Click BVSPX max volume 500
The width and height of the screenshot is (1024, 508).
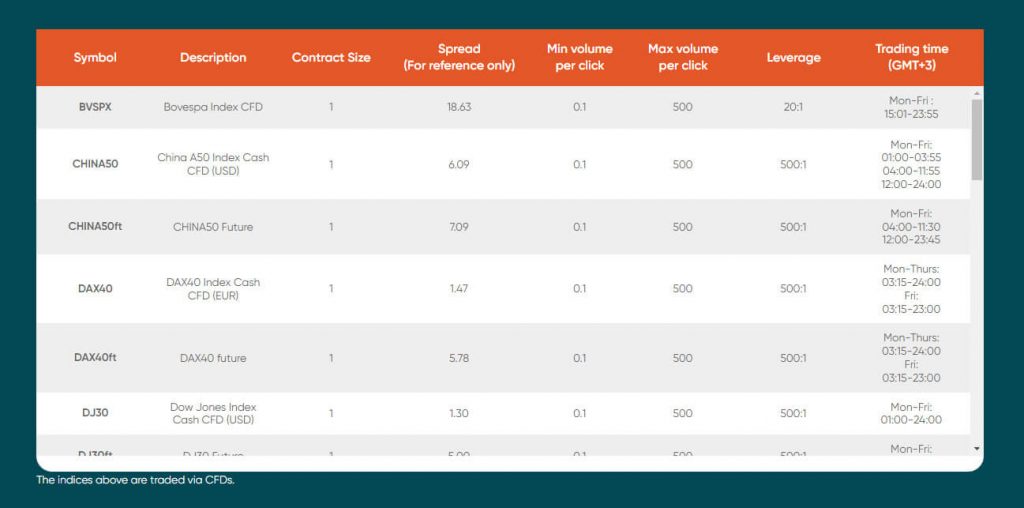pos(682,107)
